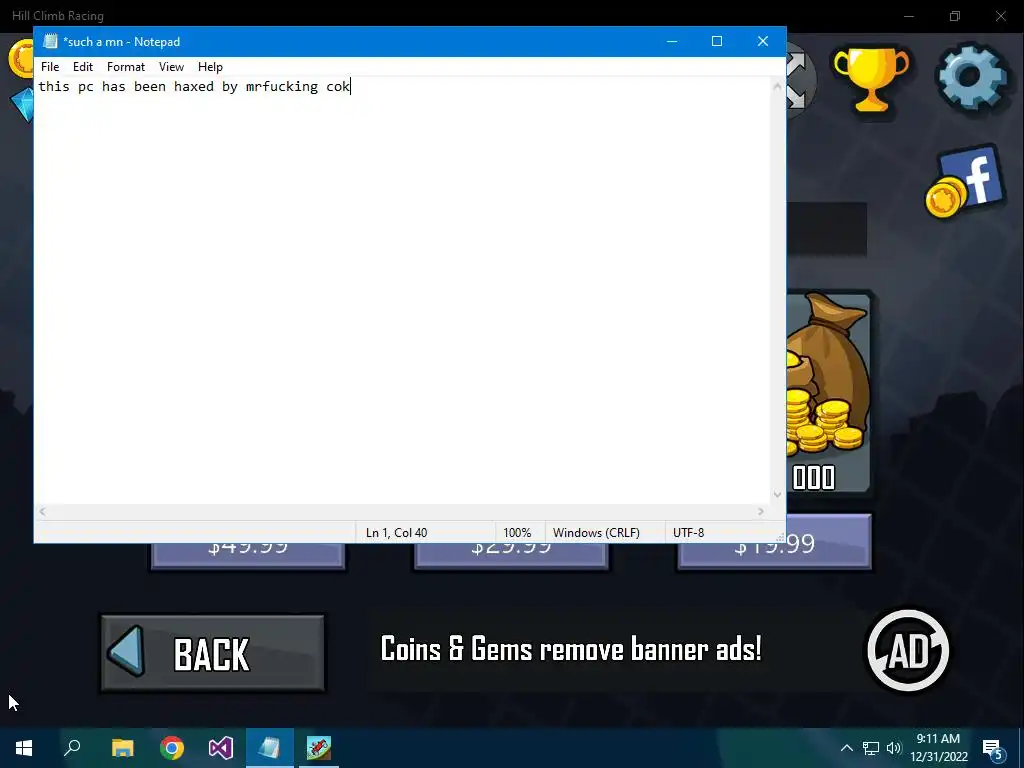
Task: Open the notification center icon
Action: coord(993,749)
